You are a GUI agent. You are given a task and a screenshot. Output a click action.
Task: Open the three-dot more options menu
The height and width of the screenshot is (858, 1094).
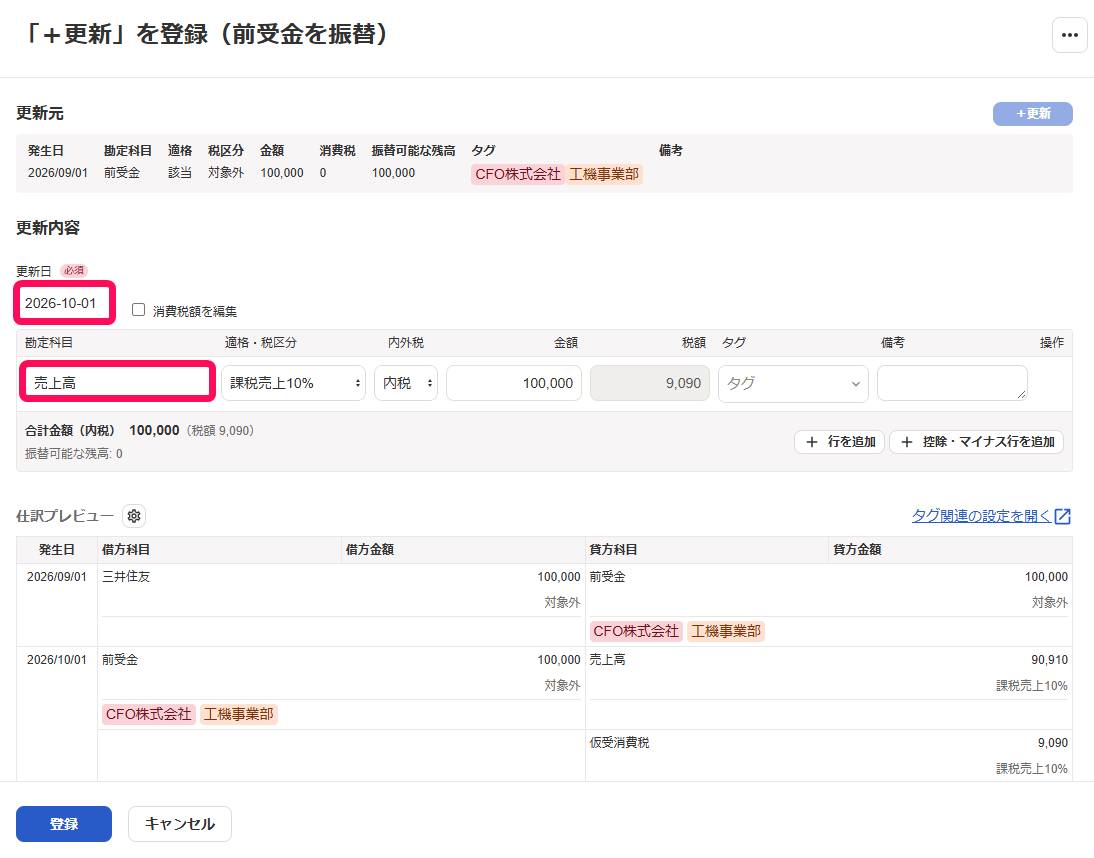pyautogui.click(x=1070, y=35)
